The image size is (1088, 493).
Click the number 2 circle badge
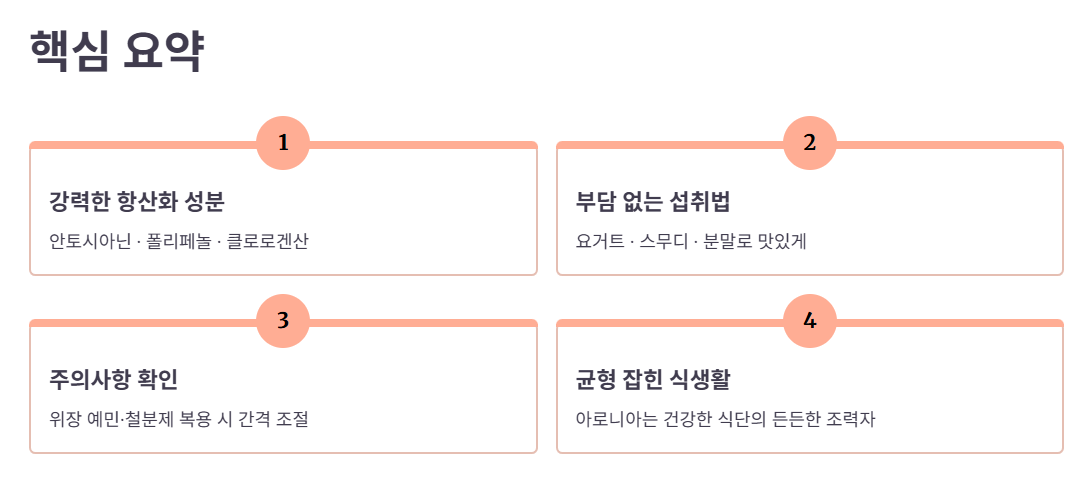810,143
